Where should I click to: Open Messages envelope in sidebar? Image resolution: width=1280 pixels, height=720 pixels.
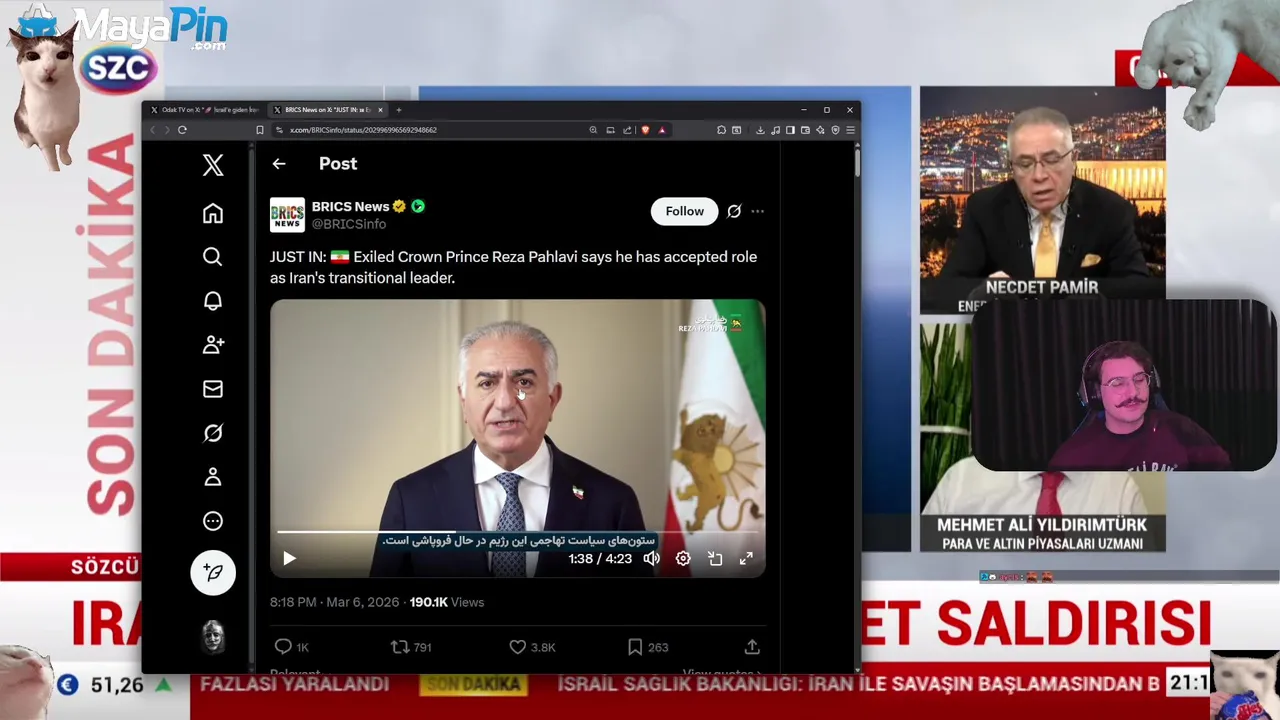point(213,389)
